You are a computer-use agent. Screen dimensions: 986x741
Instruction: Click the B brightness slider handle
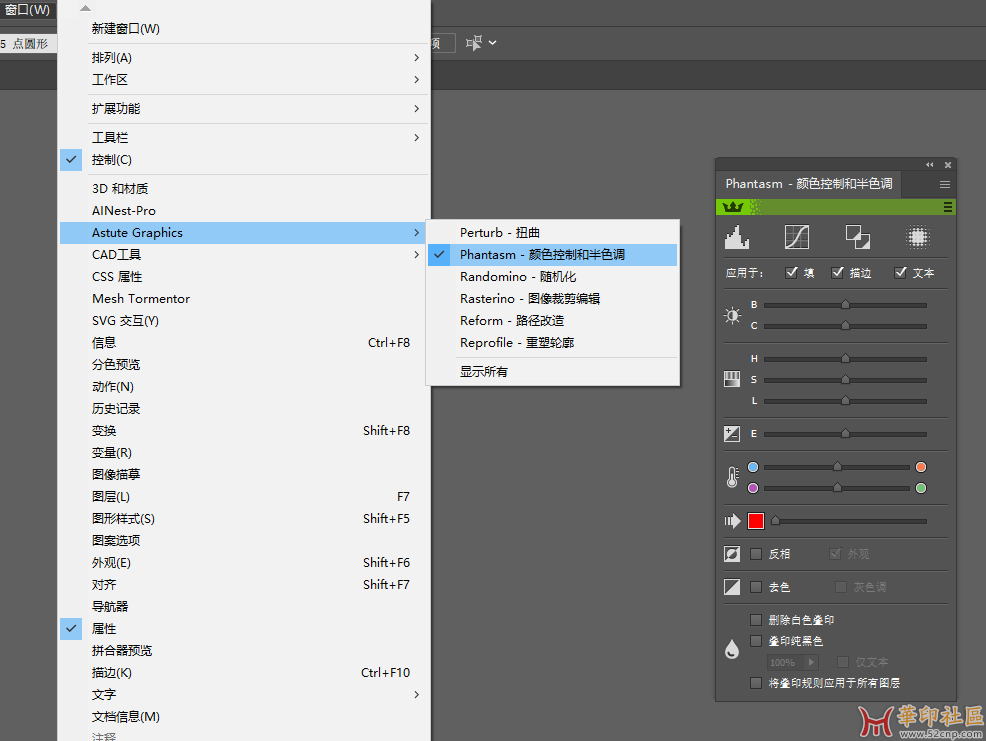click(x=845, y=304)
